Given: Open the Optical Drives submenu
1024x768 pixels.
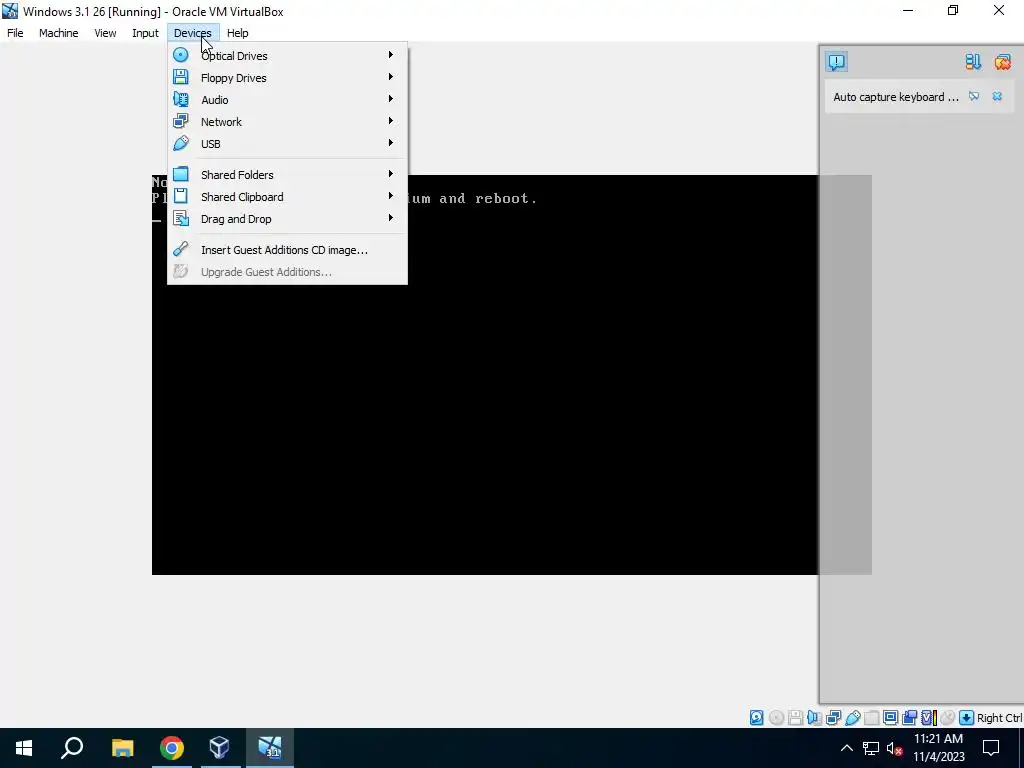Looking at the screenshot, I should click(287, 56).
